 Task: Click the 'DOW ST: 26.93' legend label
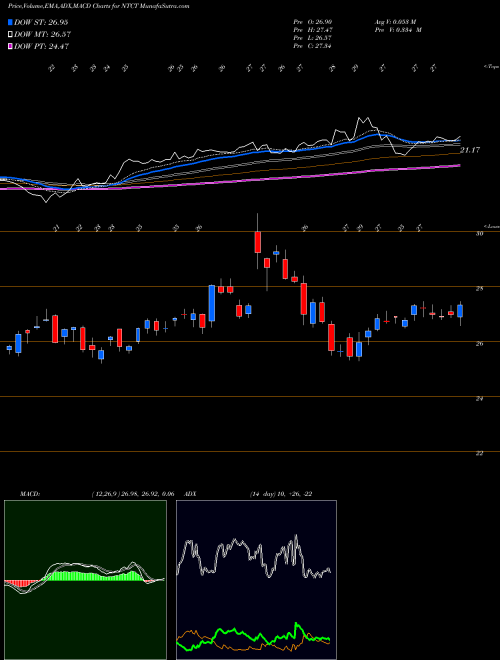click(41, 22)
